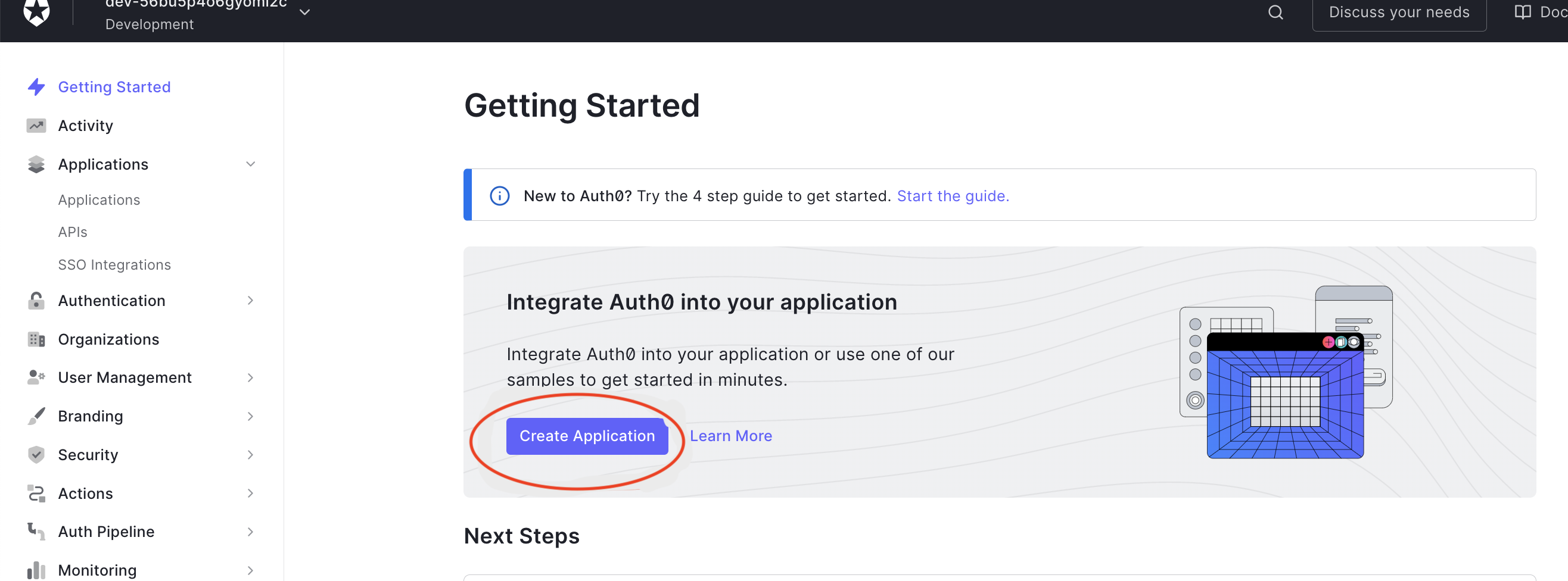Image resolution: width=1568 pixels, height=581 pixels.
Task: Expand the Monitoring chevron
Action: (x=250, y=571)
